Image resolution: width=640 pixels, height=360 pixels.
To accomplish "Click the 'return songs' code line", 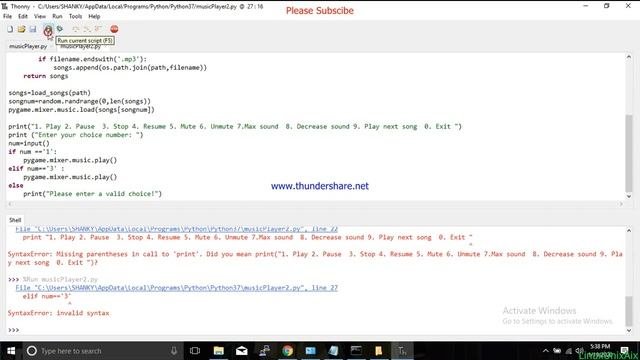I will click(46, 76).
